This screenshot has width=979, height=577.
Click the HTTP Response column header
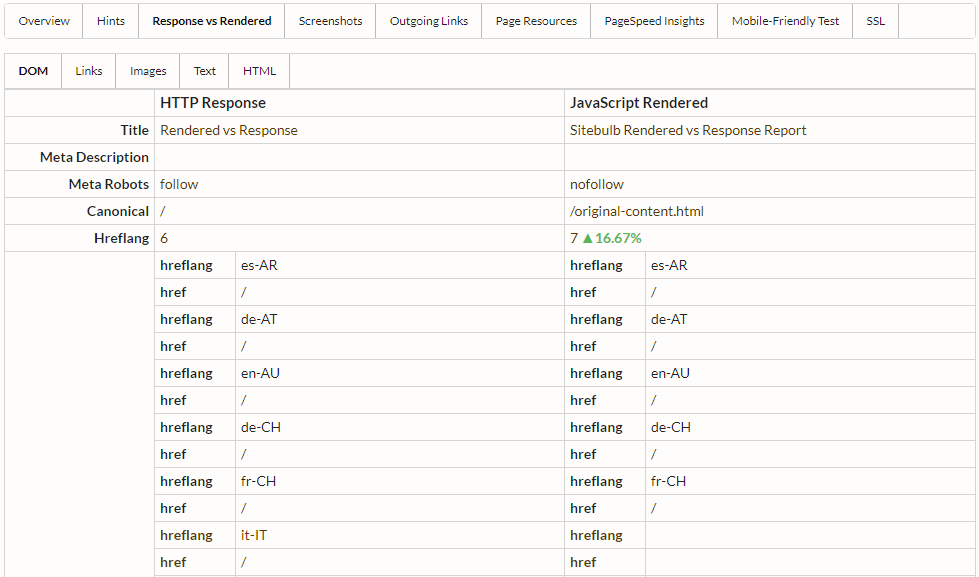pyautogui.click(x=213, y=103)
